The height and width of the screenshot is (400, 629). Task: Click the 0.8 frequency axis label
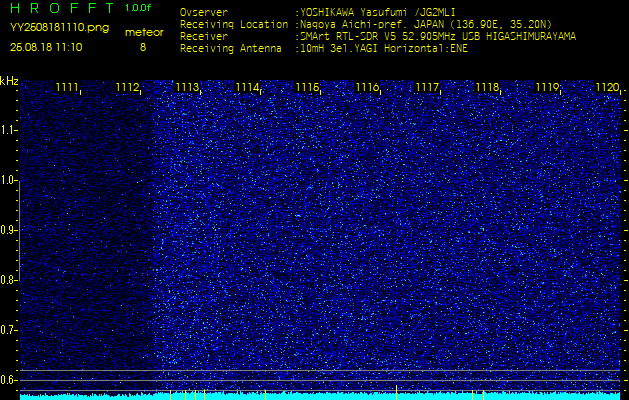[8, 280]
